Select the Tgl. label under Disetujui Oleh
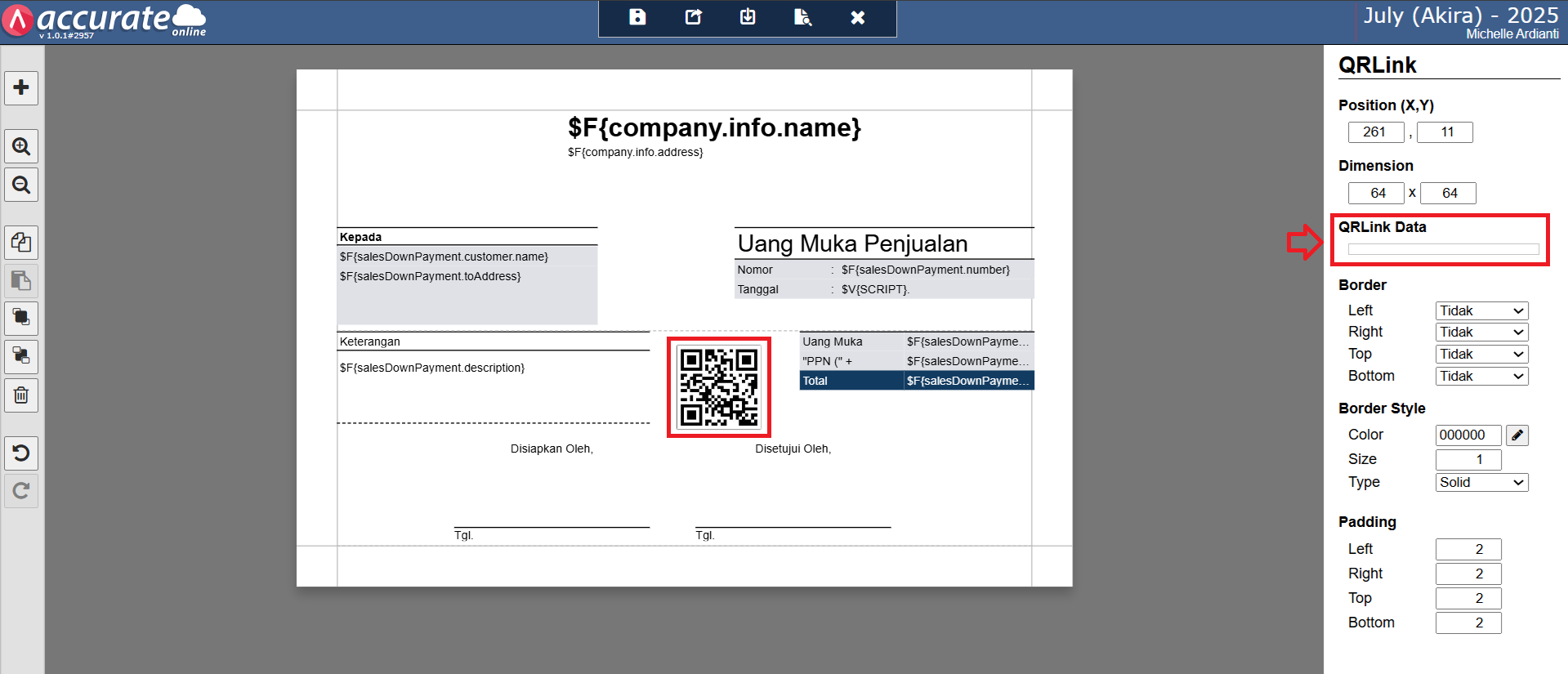The image size is (1568, 674). coord(704,535)
